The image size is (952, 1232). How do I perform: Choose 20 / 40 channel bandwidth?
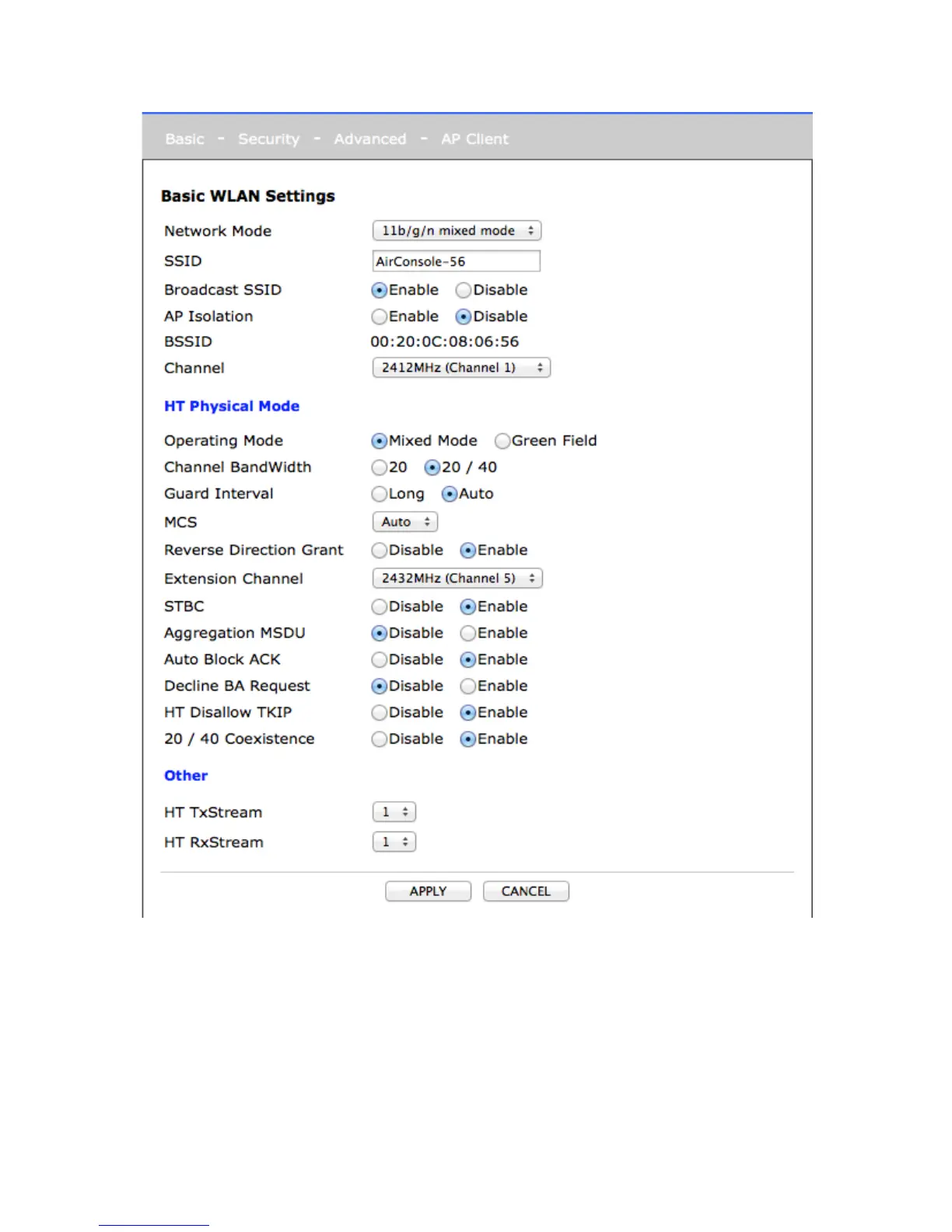tap(432, 467)
